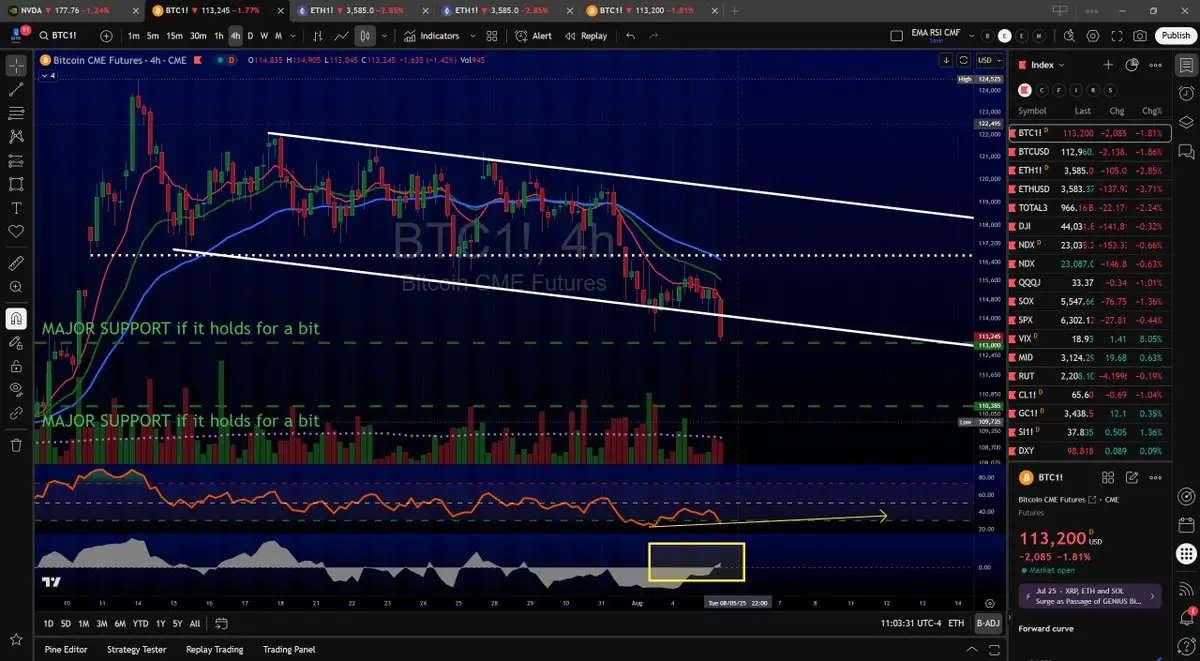Expand chart style dropdown arrow
This screenshot has width=1200, height=661.
point(385,36)
